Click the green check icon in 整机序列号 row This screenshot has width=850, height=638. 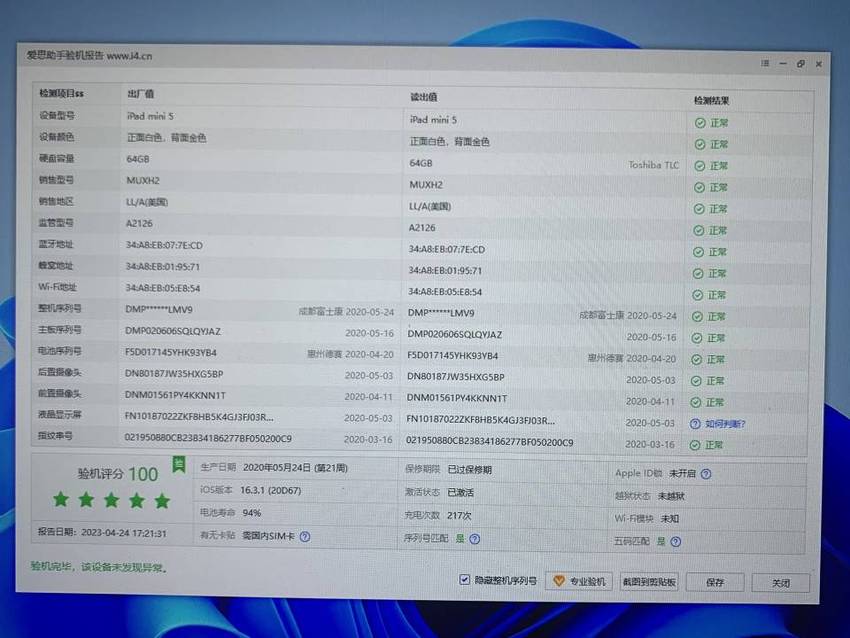pos(697,317)
